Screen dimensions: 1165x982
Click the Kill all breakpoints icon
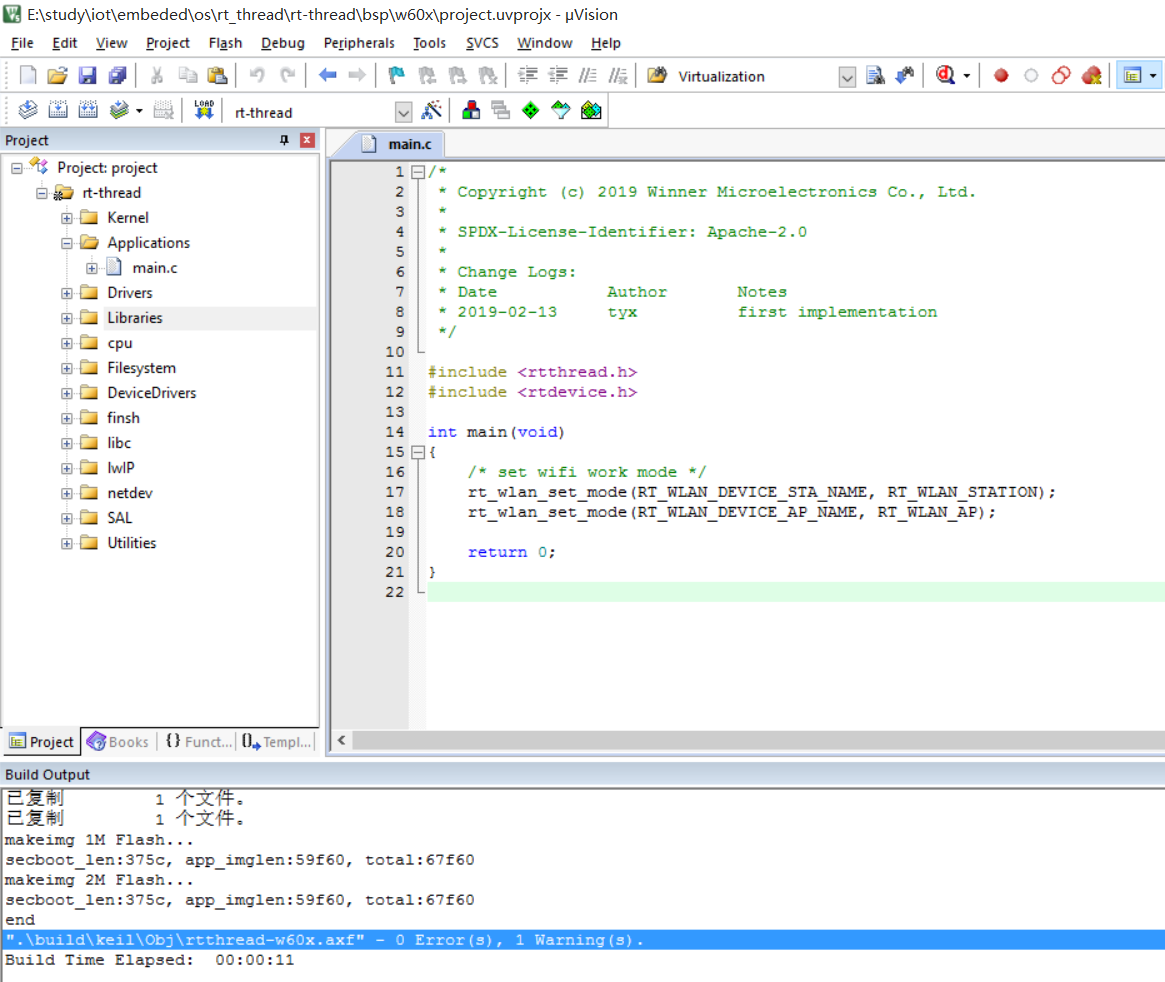(x=1091, y=75)
